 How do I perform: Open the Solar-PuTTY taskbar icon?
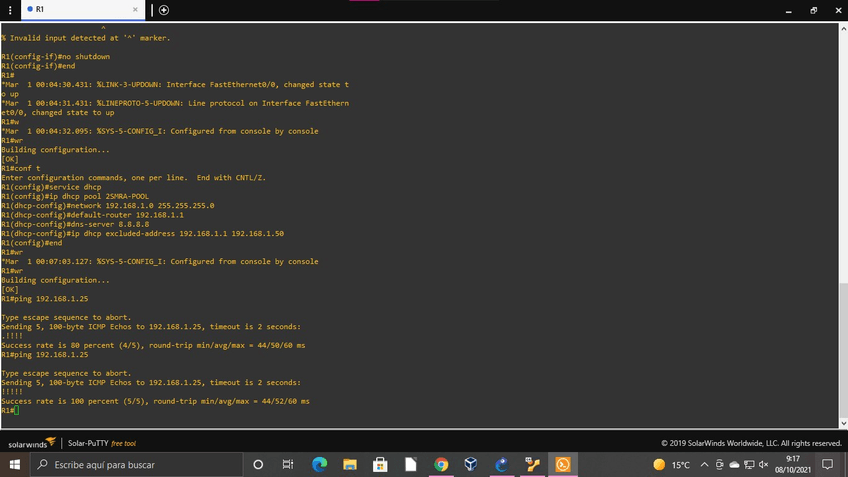563,465
